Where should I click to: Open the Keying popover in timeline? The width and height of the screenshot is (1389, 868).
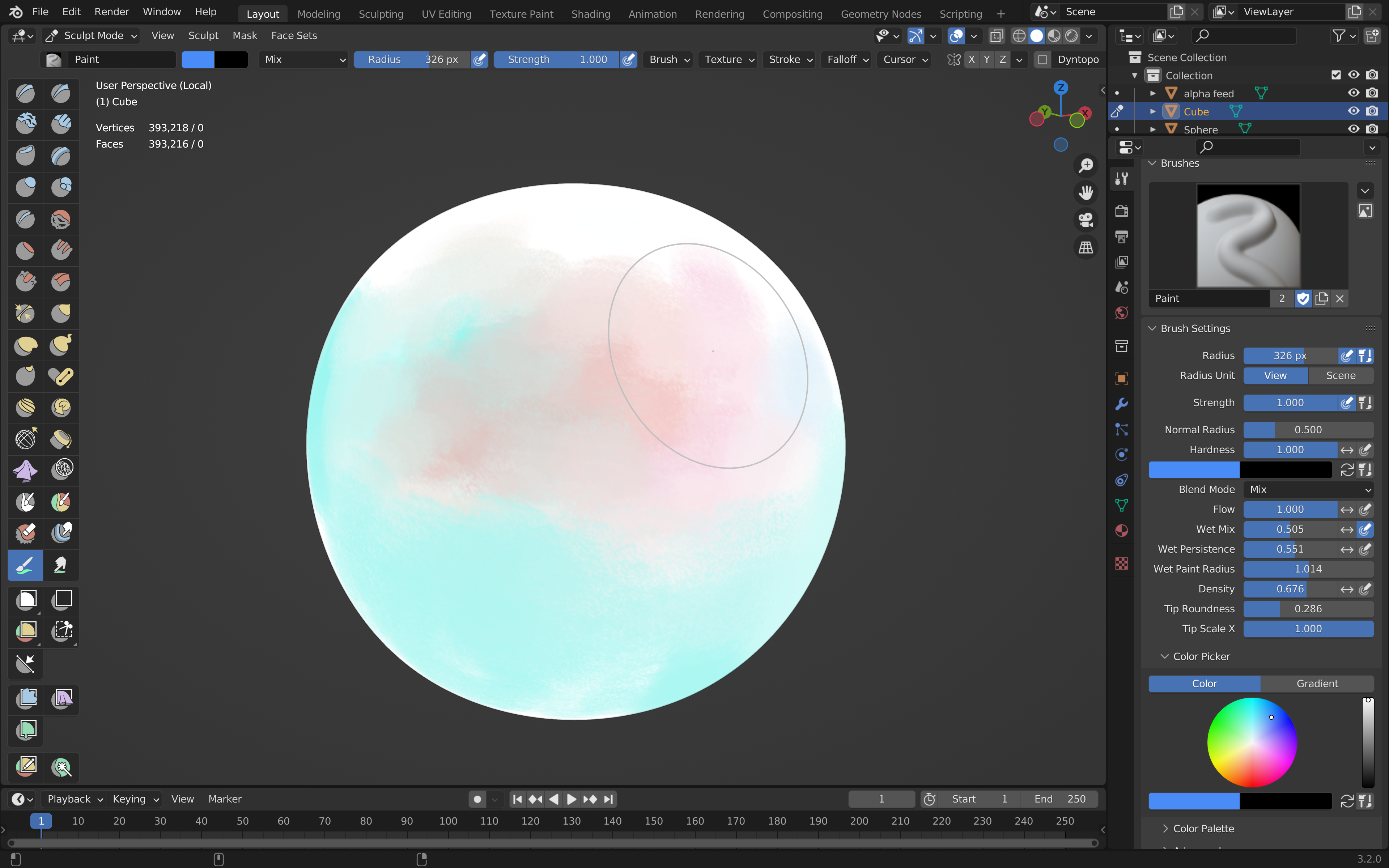click(135, 799)
